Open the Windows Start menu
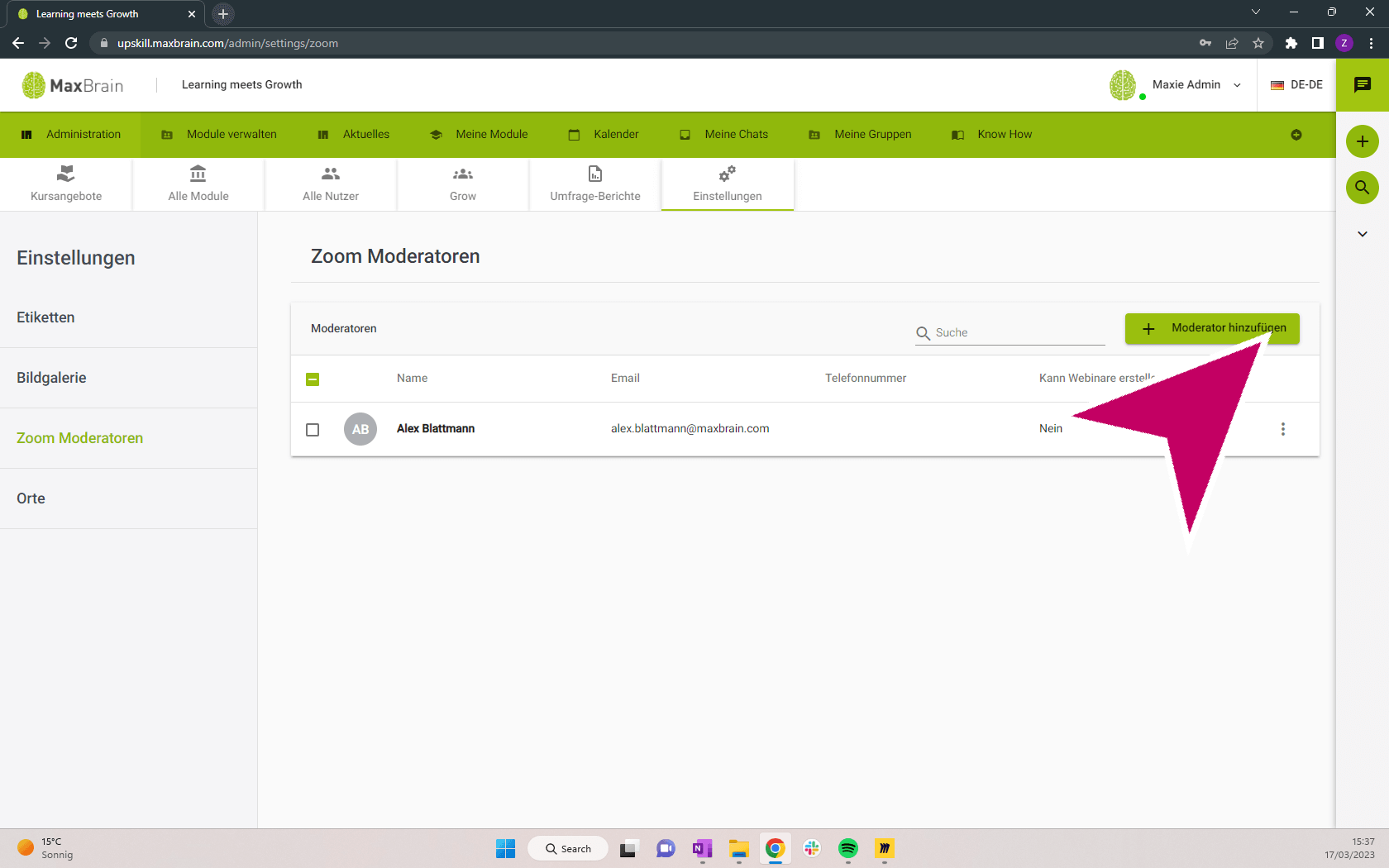This screenshot has height=868, width=1389. tap(505, 848)
